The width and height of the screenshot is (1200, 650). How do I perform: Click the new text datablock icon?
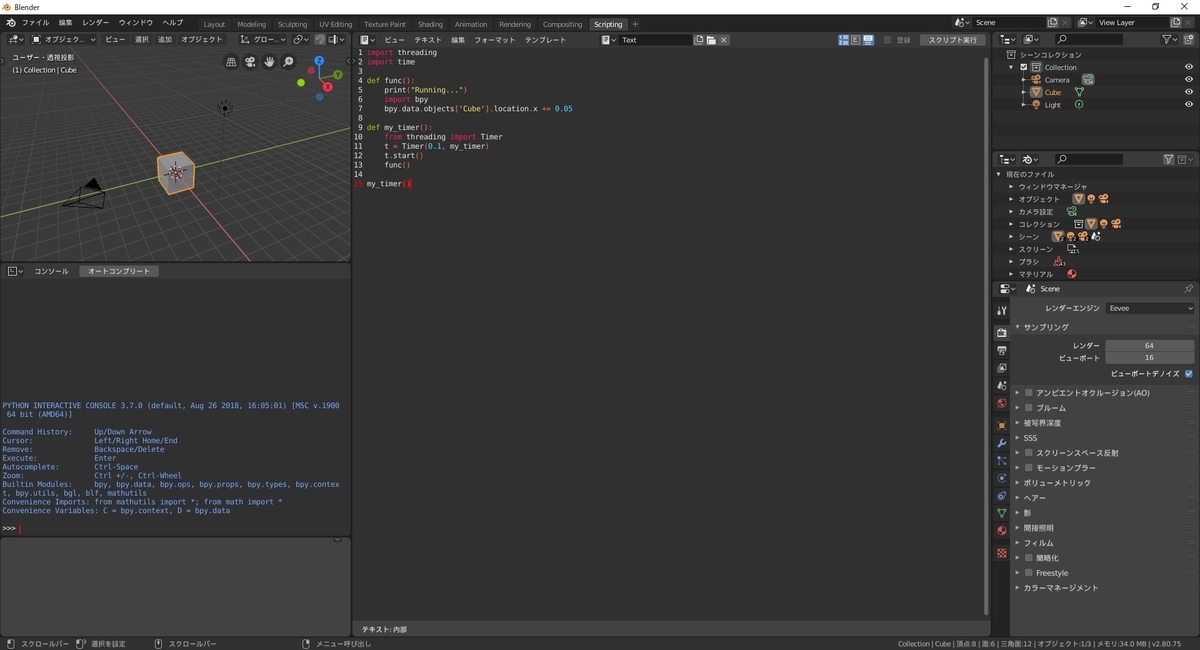[x=699, y=40]
